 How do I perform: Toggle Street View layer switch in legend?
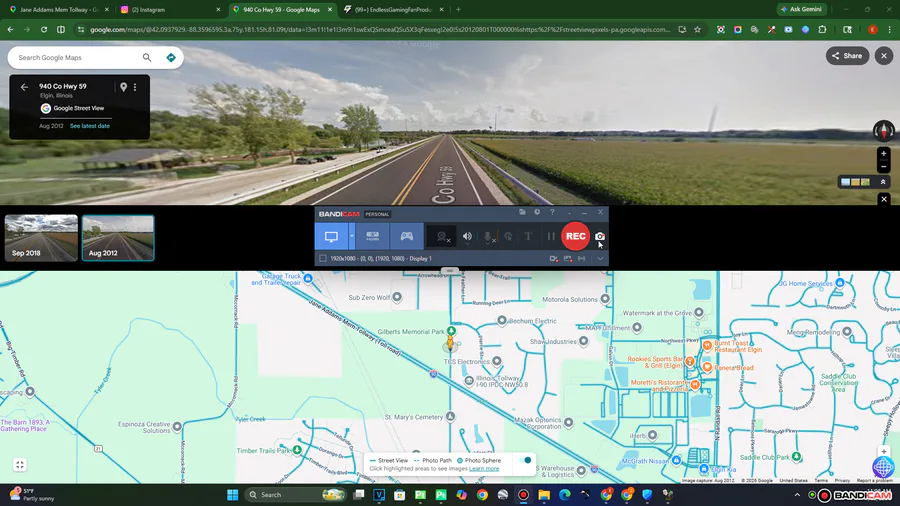(x=525, y=460)
